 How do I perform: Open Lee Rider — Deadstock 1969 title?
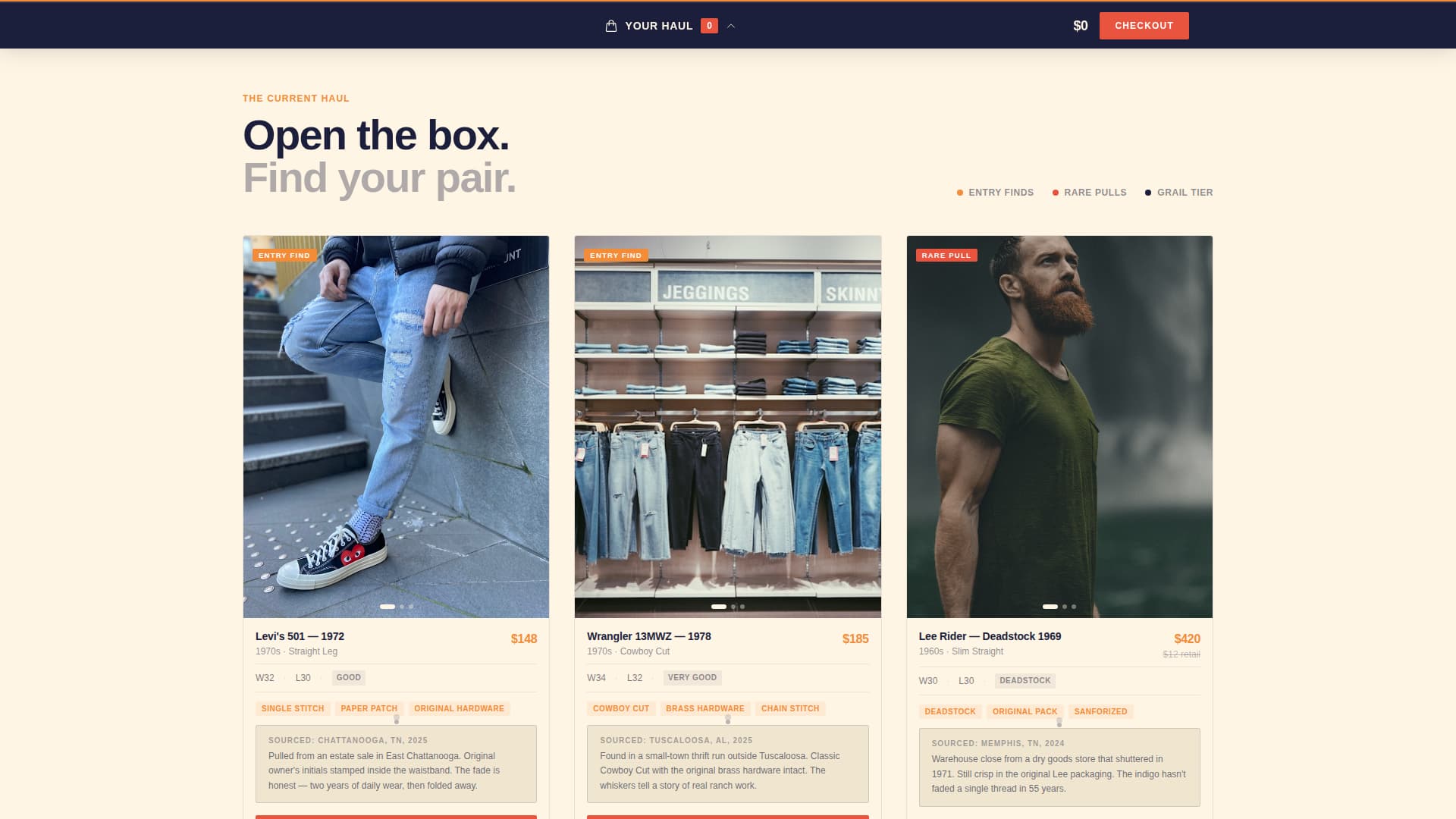990,636
